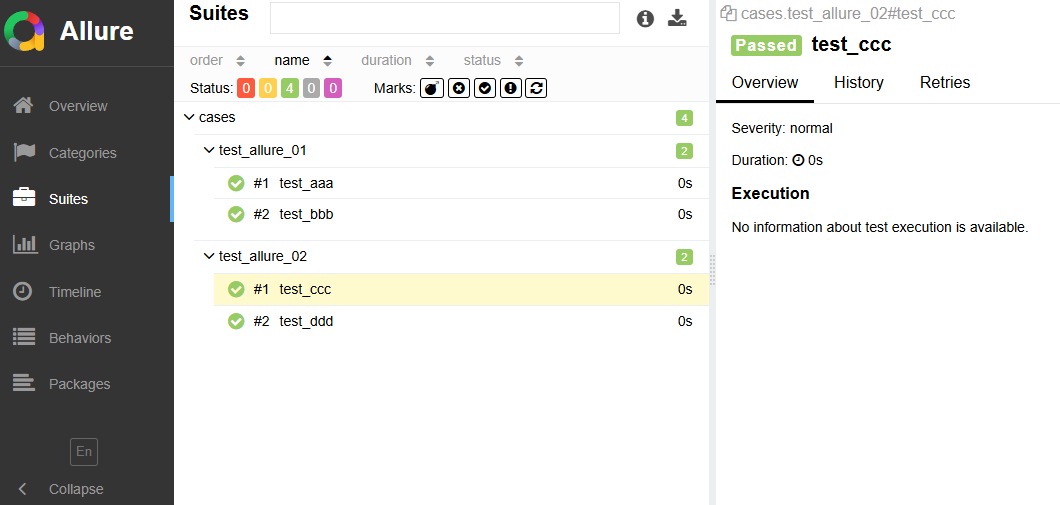Click the Suites briefcase icon
The height and width of the screenshot is (505, 1060).
click(x=24, y=198)
